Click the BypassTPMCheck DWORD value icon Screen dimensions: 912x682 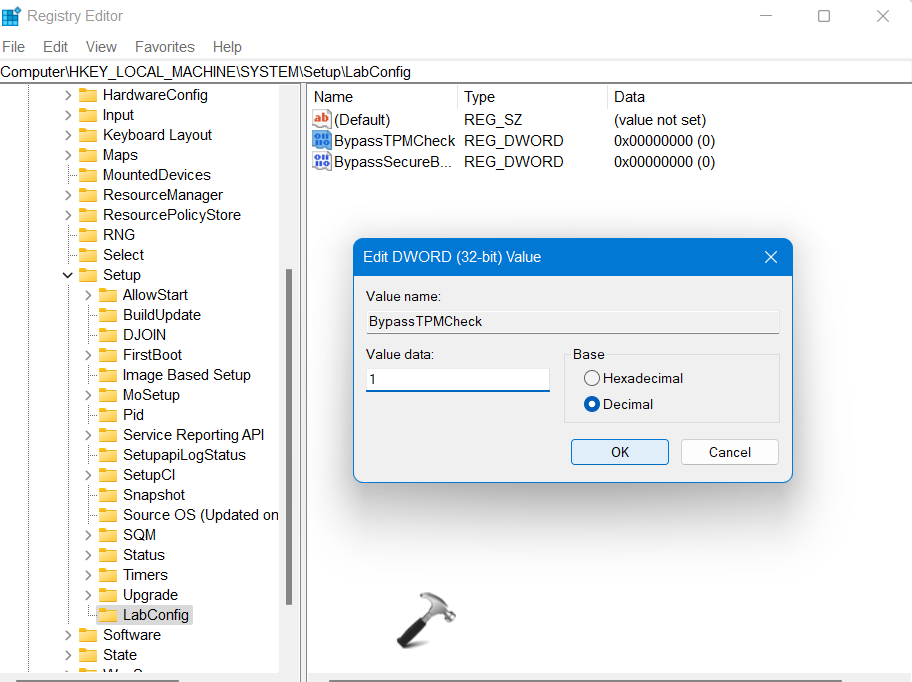[x=322, y=141]
